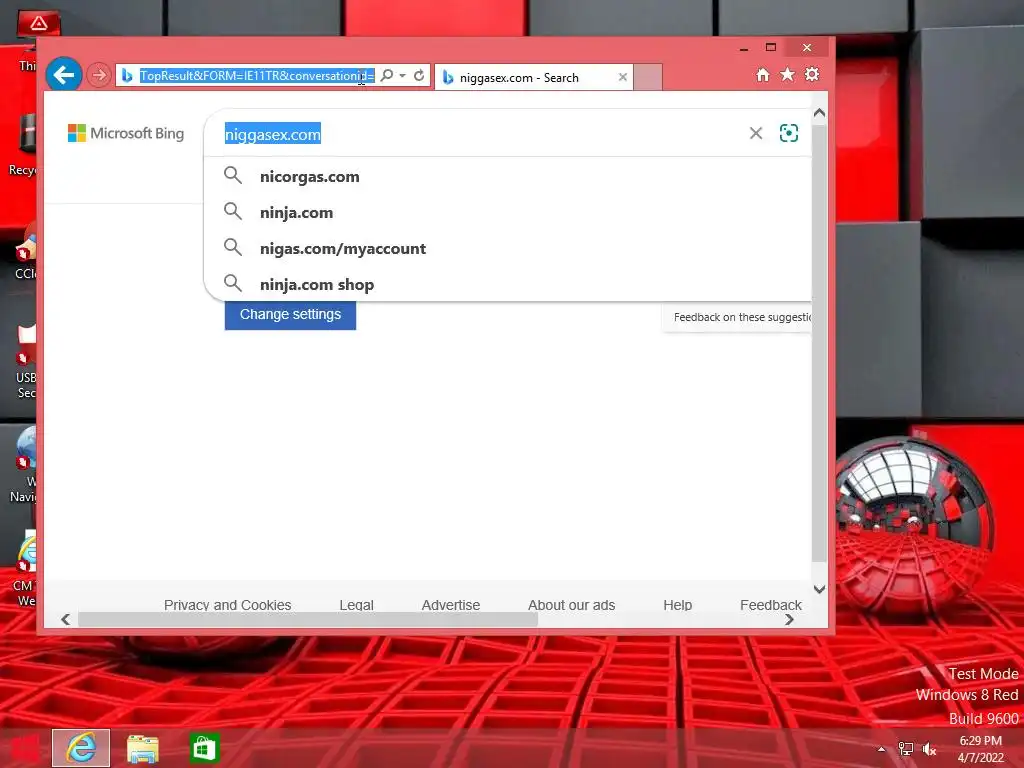Open the address bar autocomplete dropdown arrow
1024x768 pixels.
[403, 76]
